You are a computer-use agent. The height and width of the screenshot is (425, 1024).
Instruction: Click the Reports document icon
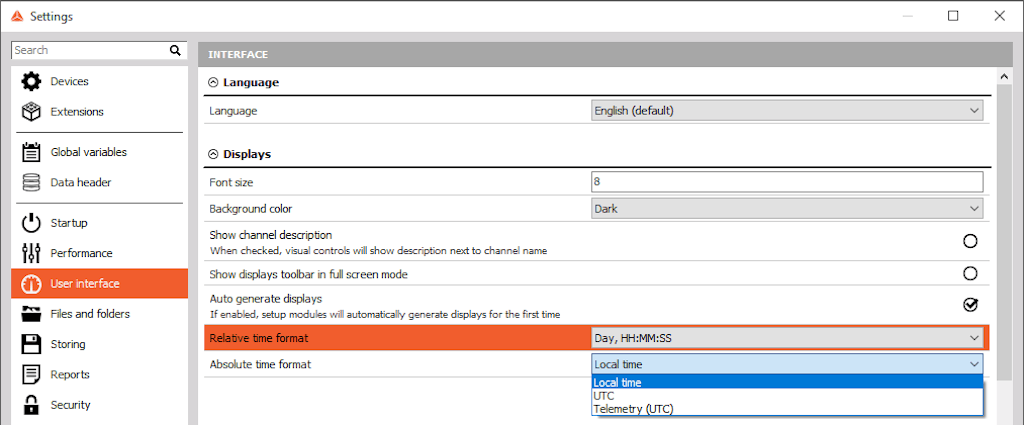point(31,375)
